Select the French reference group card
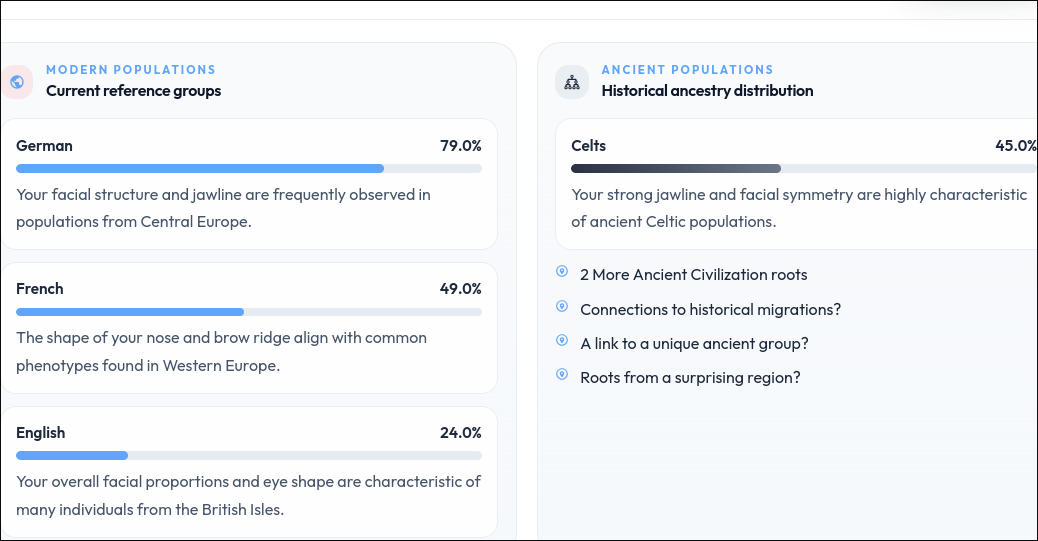The height and width of the screenshot is (541, 1038). [249, 328]
